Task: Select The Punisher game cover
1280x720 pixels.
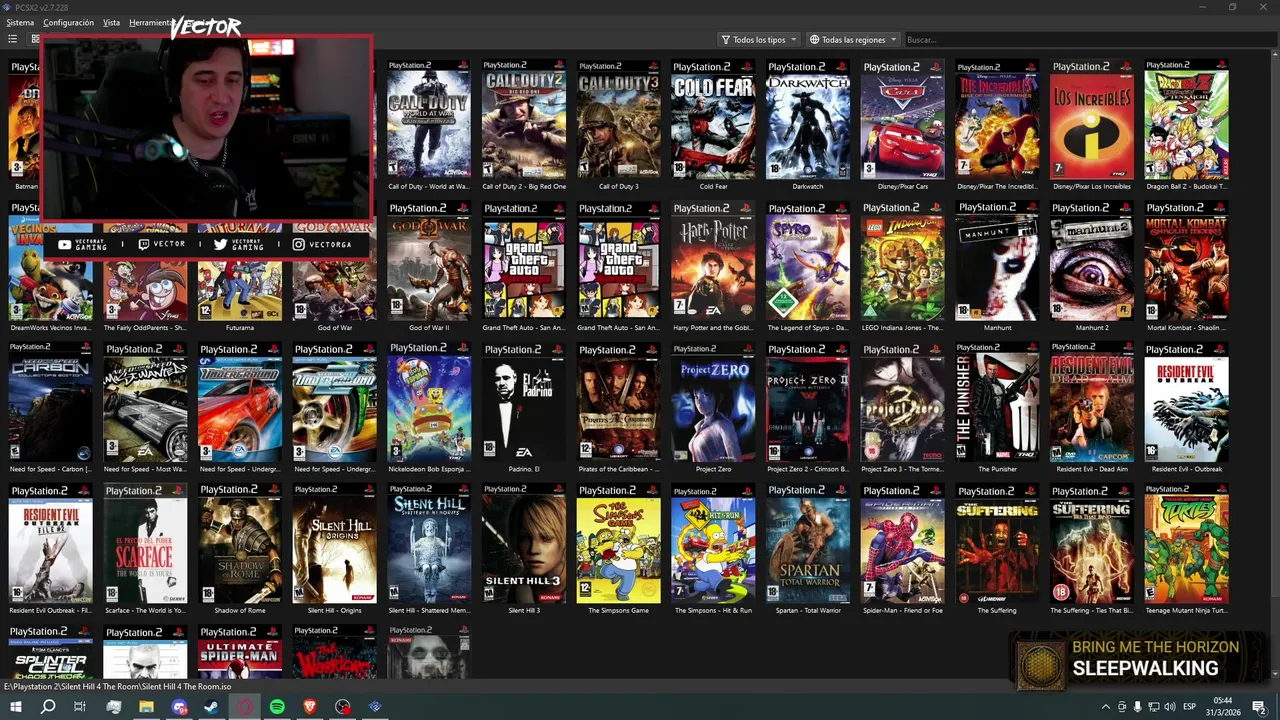Action: (997, 402)
